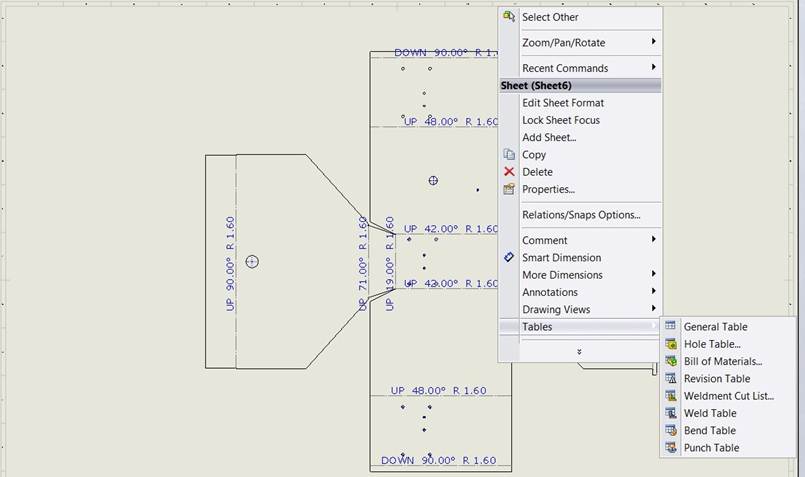The width and height of the screenshot is (805, 477).
Task: Click the Properties icon
Action: (509, 189)
